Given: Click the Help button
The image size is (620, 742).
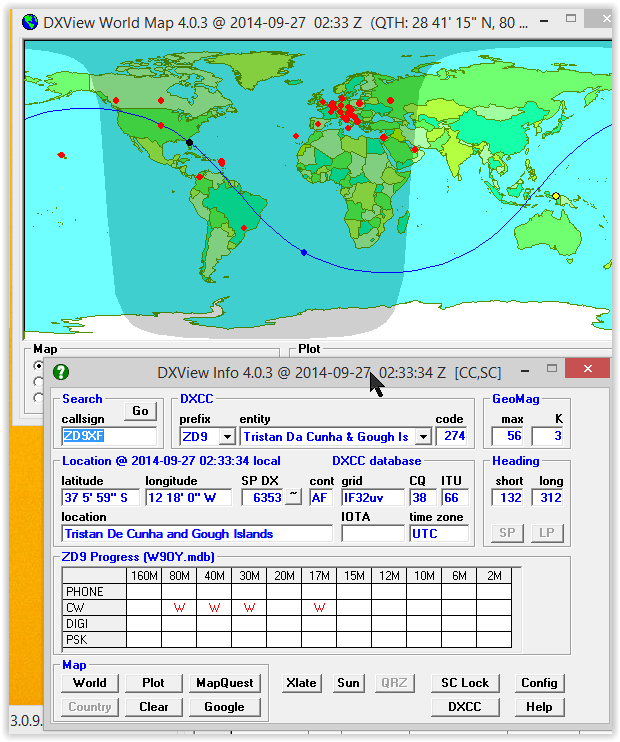Looking at the screenshot, I should (540, 707).
